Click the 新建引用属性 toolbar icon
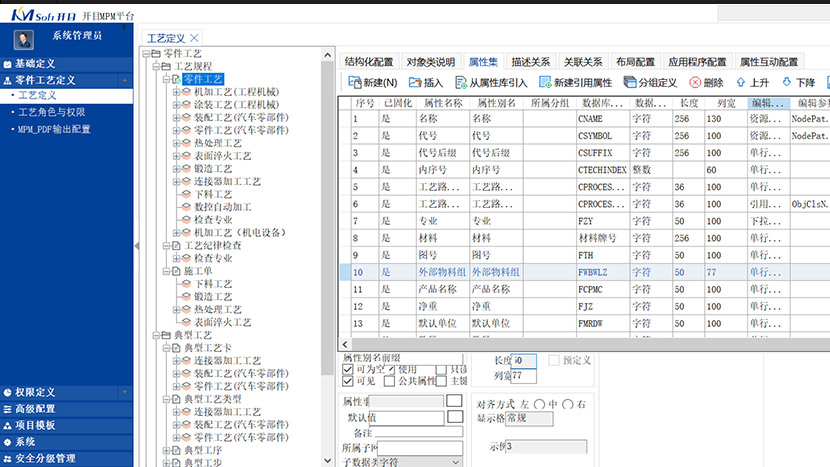This screenshot has width=830, height=467. [x=545, y=83]
